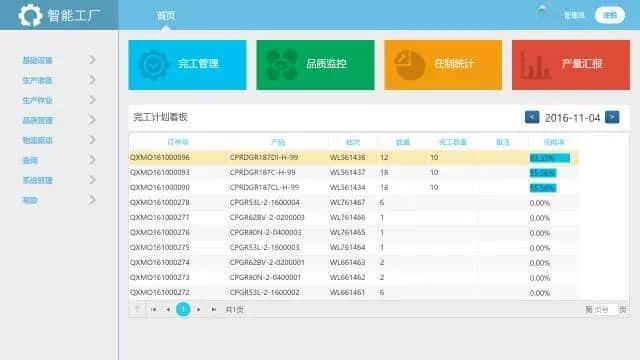
Task: Select order QXMO161000093
Action: (x=160, y=172)
